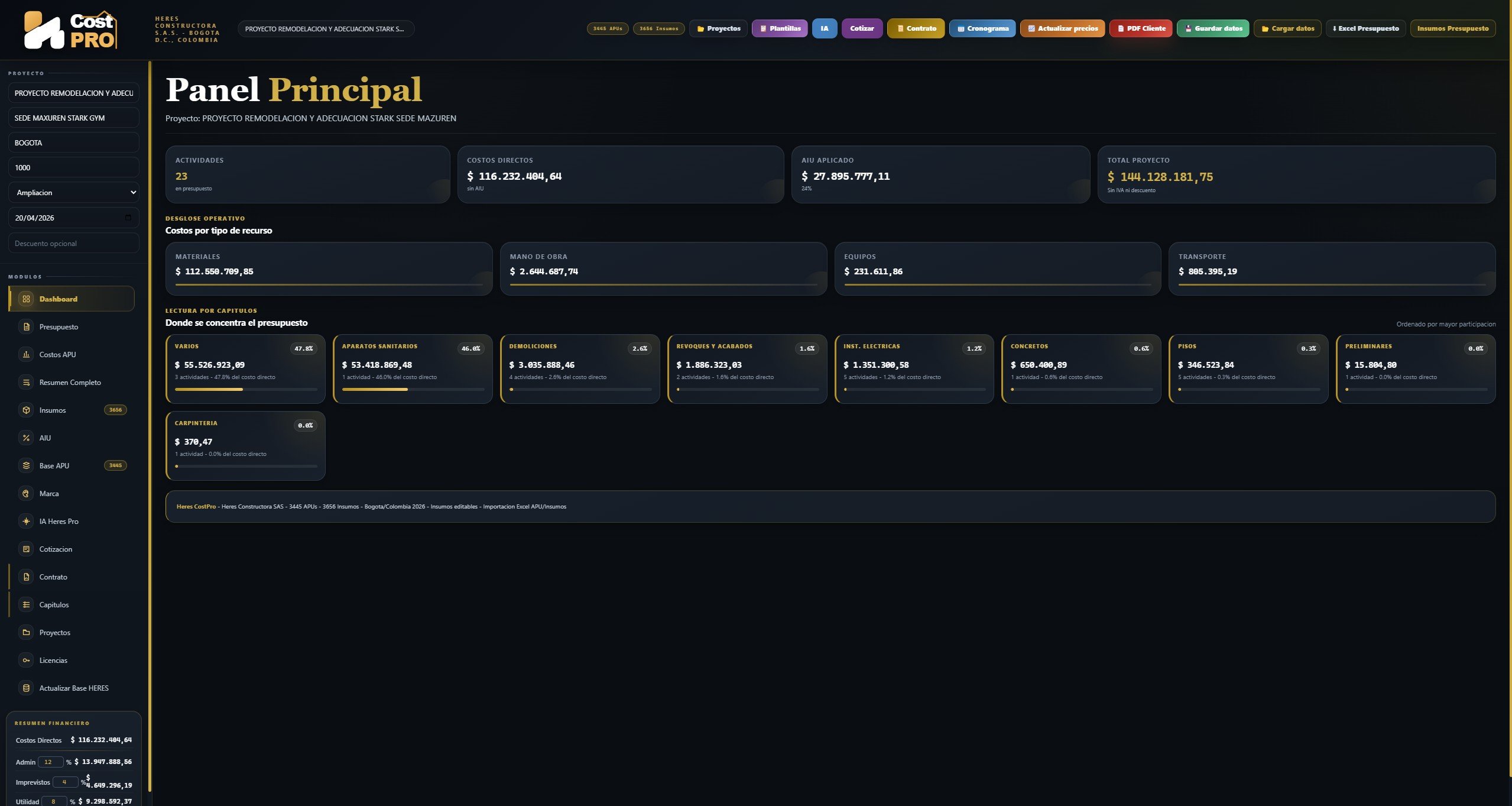
Task: Click the 1000 area input field
Action: (x=74, y=168)
